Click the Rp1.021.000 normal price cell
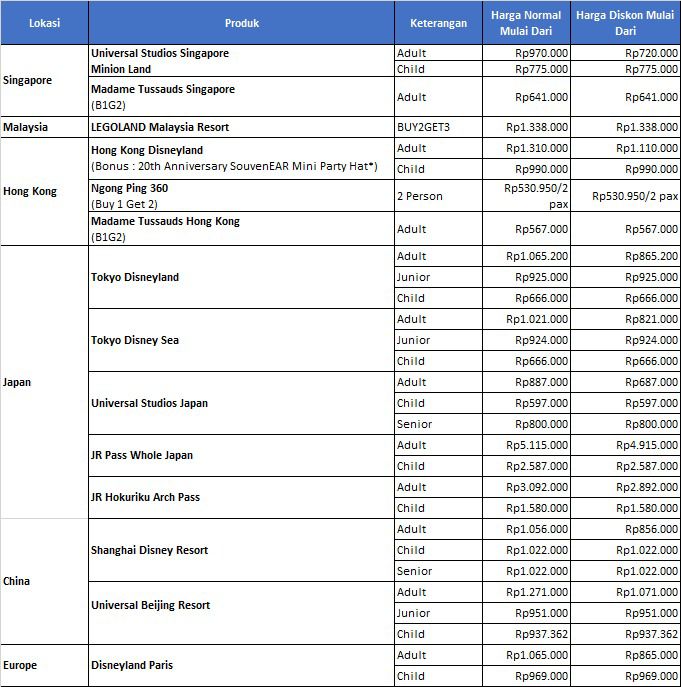This screenshot has width=681, height=687. click(x=526, y=319)
